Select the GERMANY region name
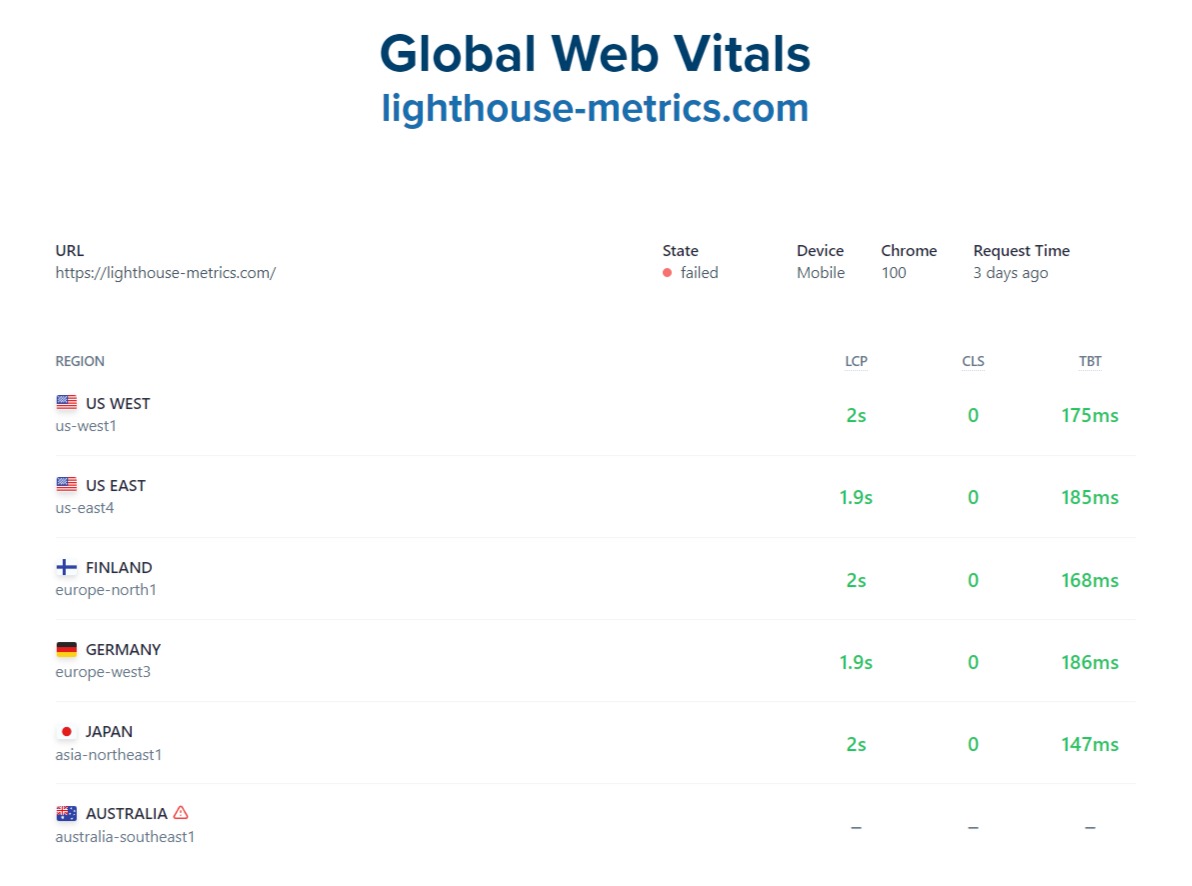1192x886 pixels. click(x=123, y=649)
